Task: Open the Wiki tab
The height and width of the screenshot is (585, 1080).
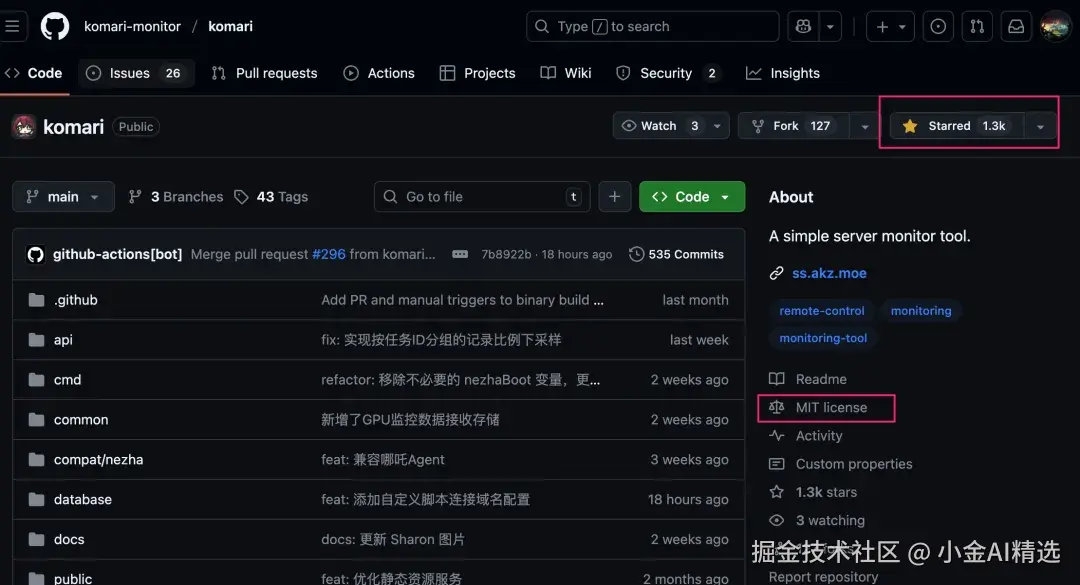Action: click(566, 73)
